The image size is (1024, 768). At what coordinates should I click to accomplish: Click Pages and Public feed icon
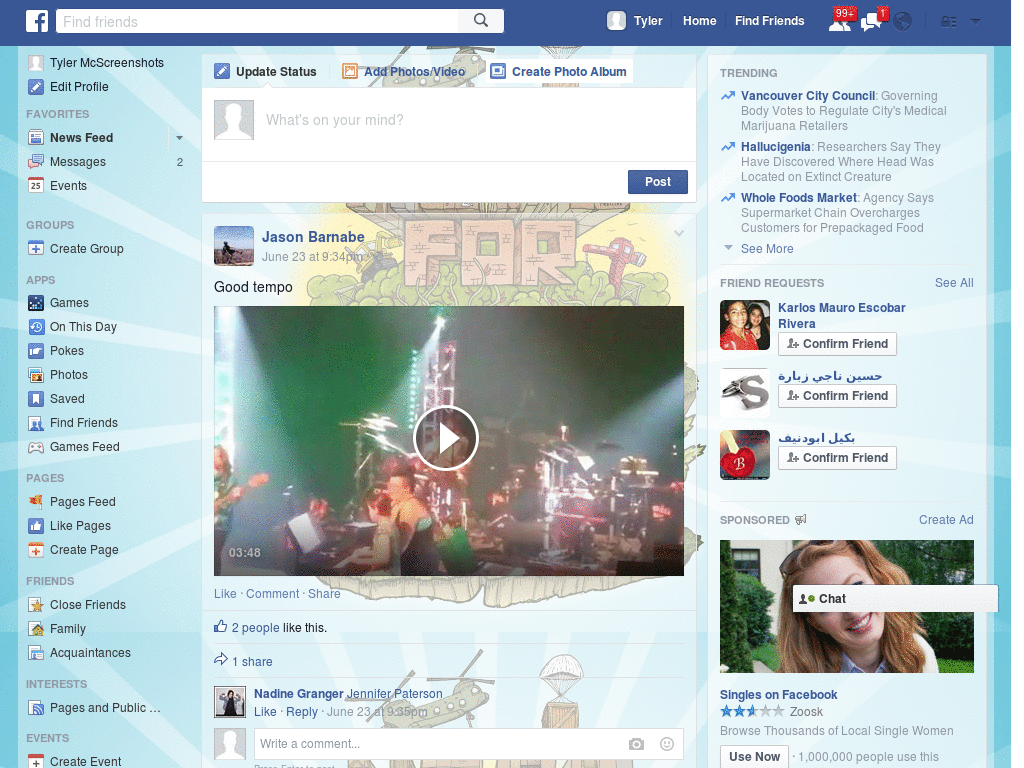[x=36, y=708]
